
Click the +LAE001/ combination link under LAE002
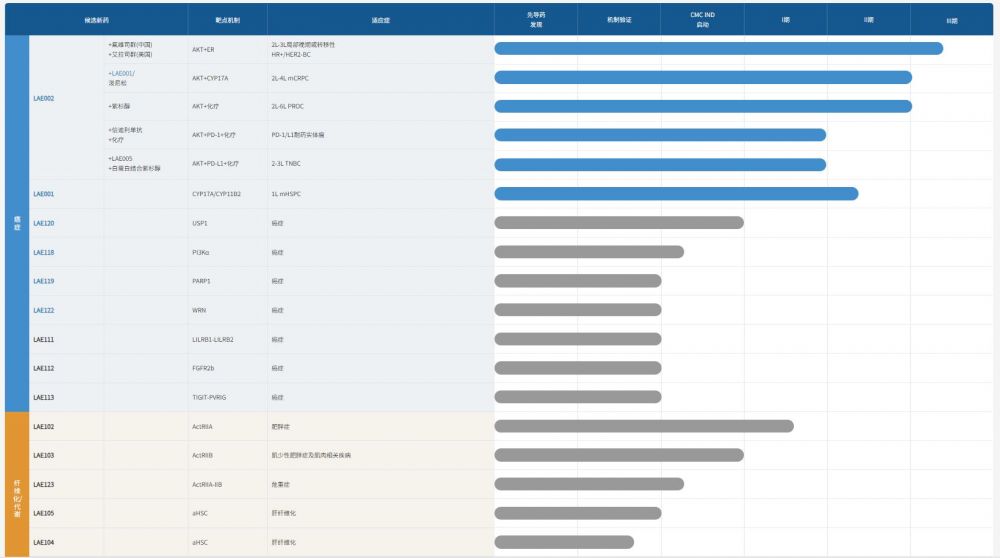coord(122,73)
